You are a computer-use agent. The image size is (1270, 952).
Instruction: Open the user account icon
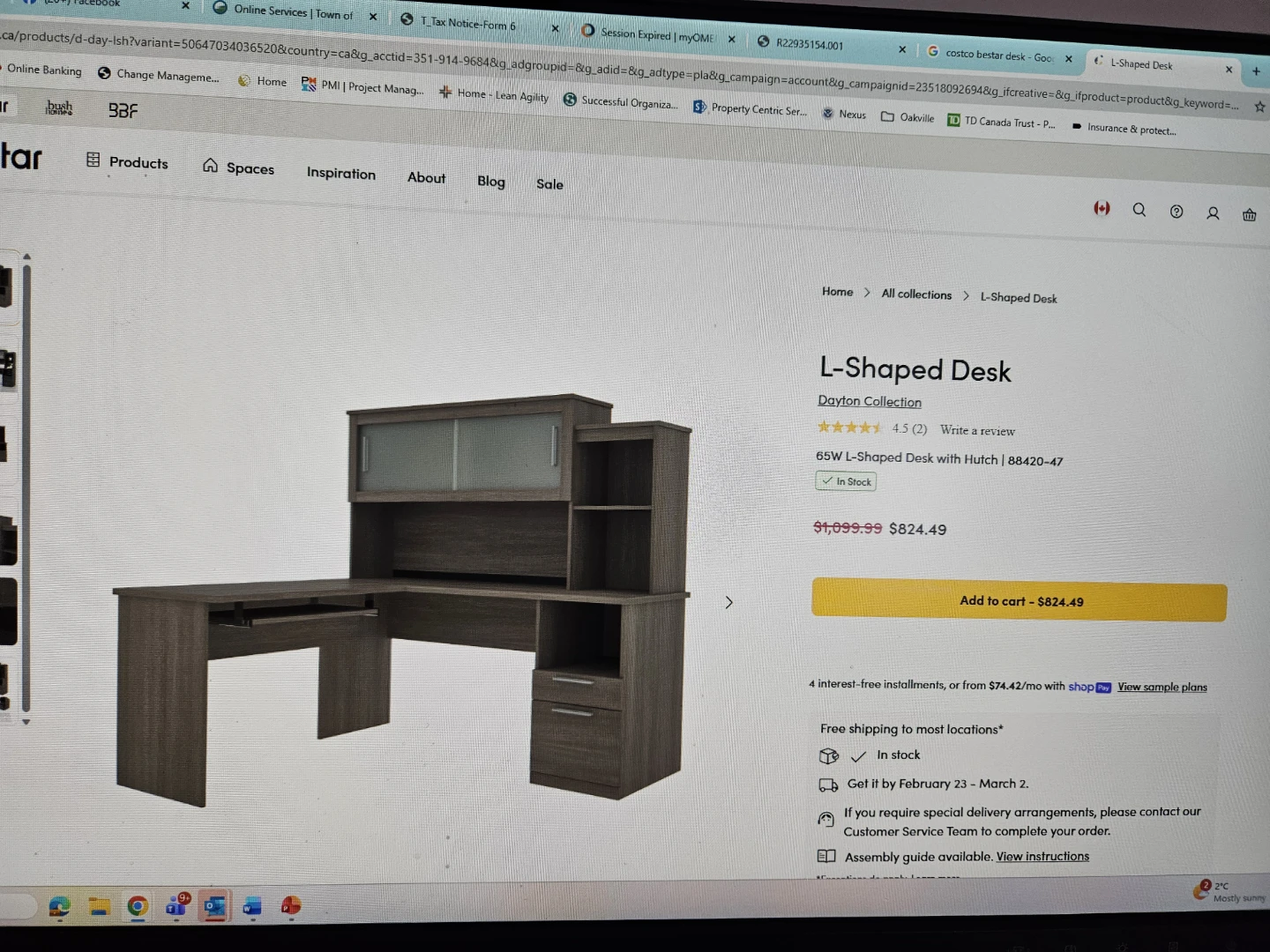[1213, 213]
